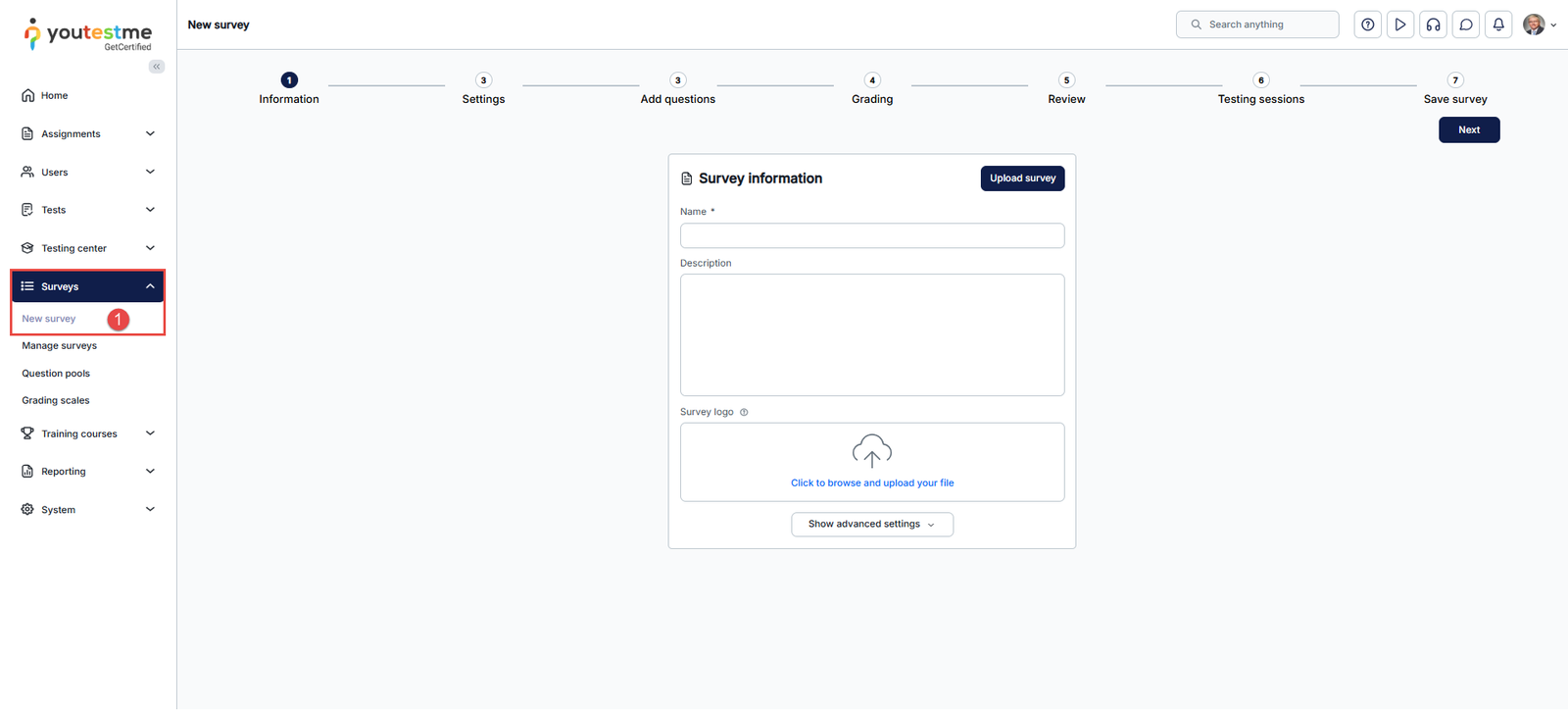The height and width of the screenshot is (710, 1568).
Task: Click the Tests document icon
Action: (27, 210)
